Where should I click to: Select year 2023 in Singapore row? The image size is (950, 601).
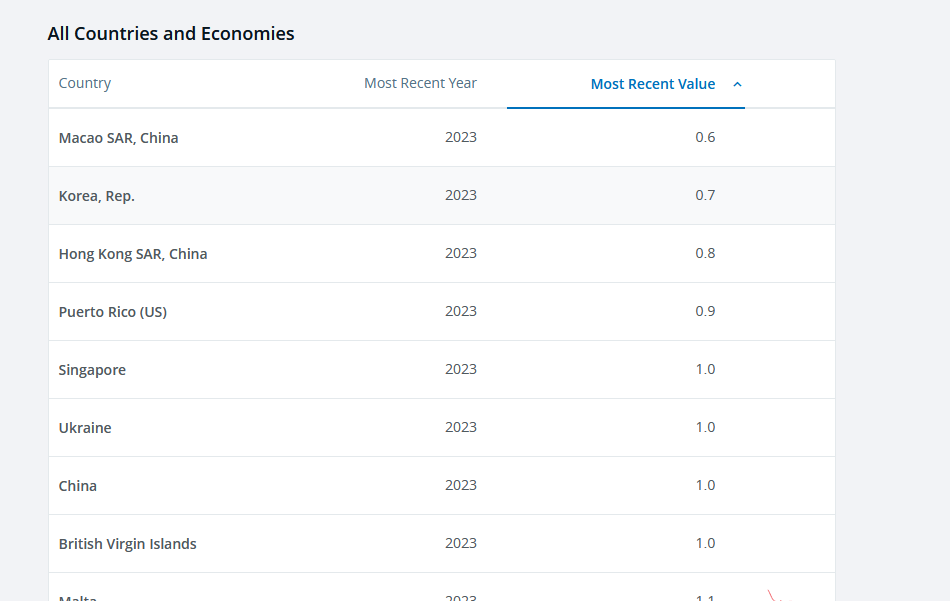click(461, 370)
